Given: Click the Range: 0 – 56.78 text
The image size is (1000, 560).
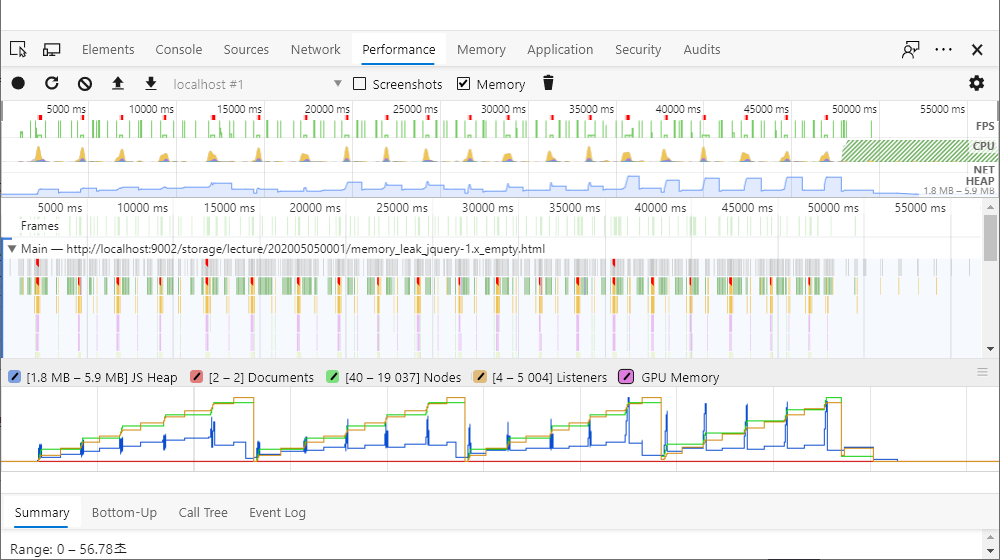Looking at the screenshot, I should pyautogui.click(x=68, y=549).
